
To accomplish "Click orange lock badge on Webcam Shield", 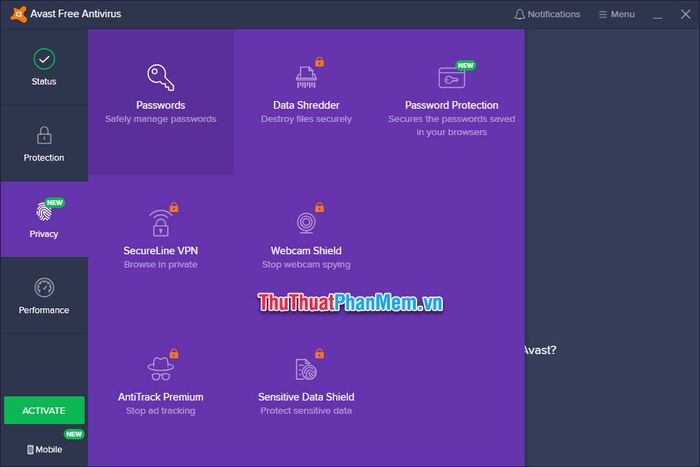I will point(320,207).
